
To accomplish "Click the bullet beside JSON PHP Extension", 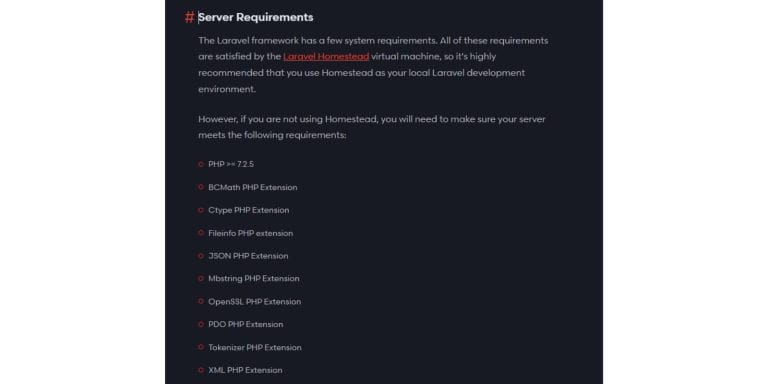I will point(201,256).
